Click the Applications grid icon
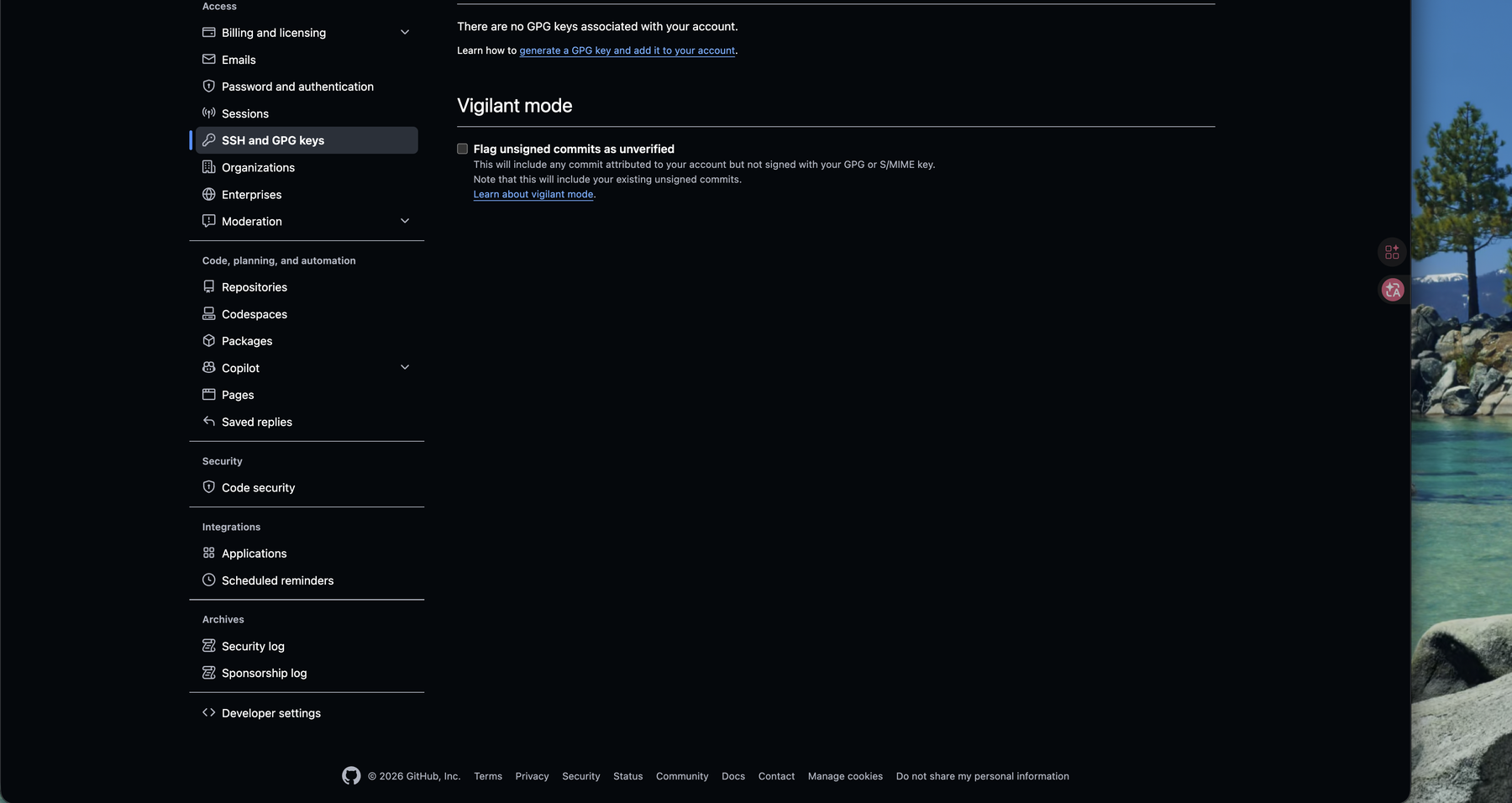Viewport: 1512px width, 803px height. coord(208,553)
